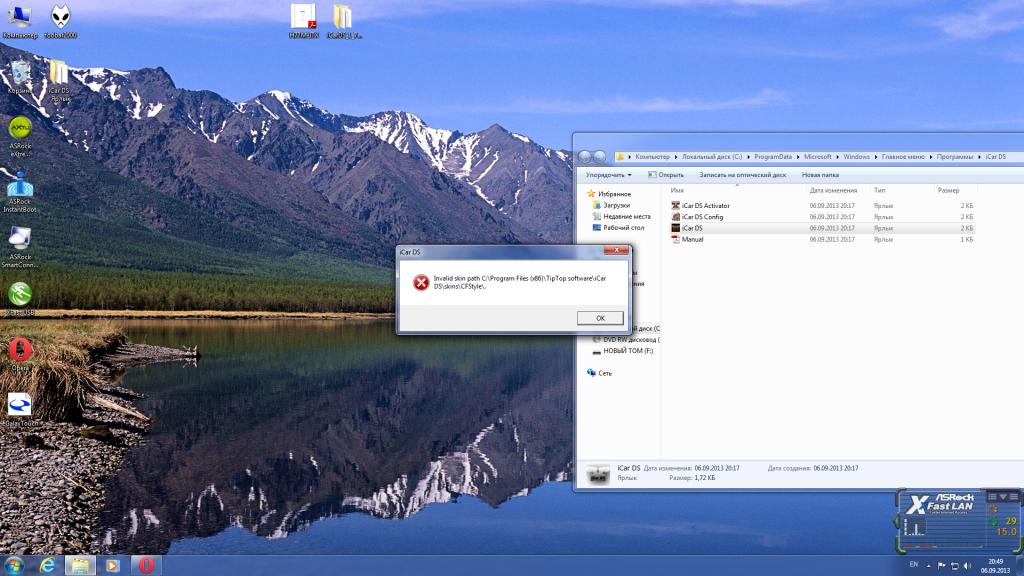Open the Manual PDF shortcut in Explorer
The width and height of the screenshot is (1024, 576).
692,239
